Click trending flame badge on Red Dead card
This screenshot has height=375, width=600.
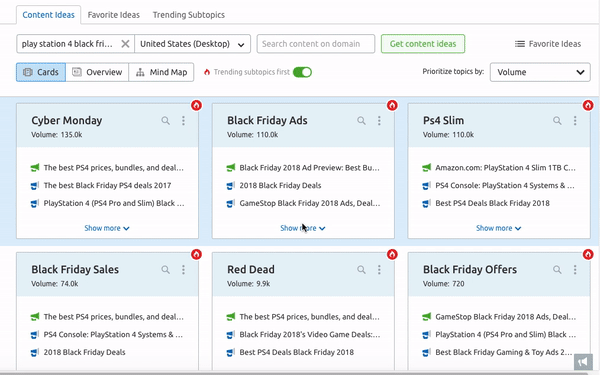click(392, 254)
